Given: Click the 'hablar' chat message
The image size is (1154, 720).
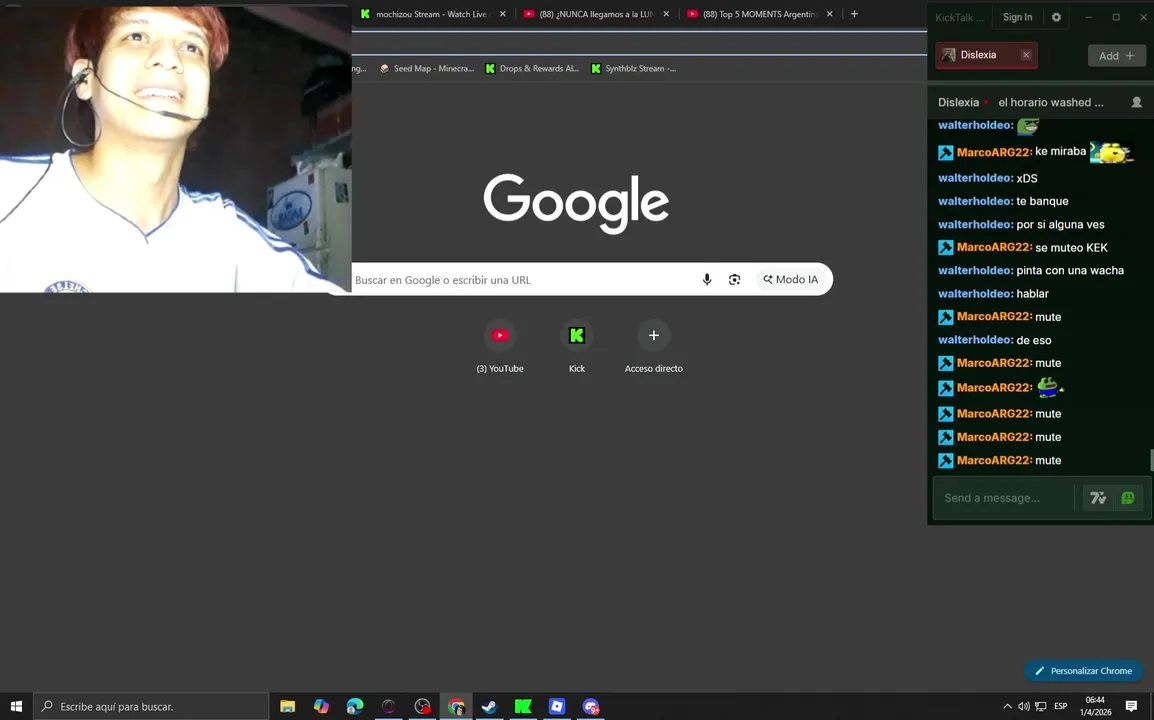Looking at the screenshot, I should coord(1032,294).
